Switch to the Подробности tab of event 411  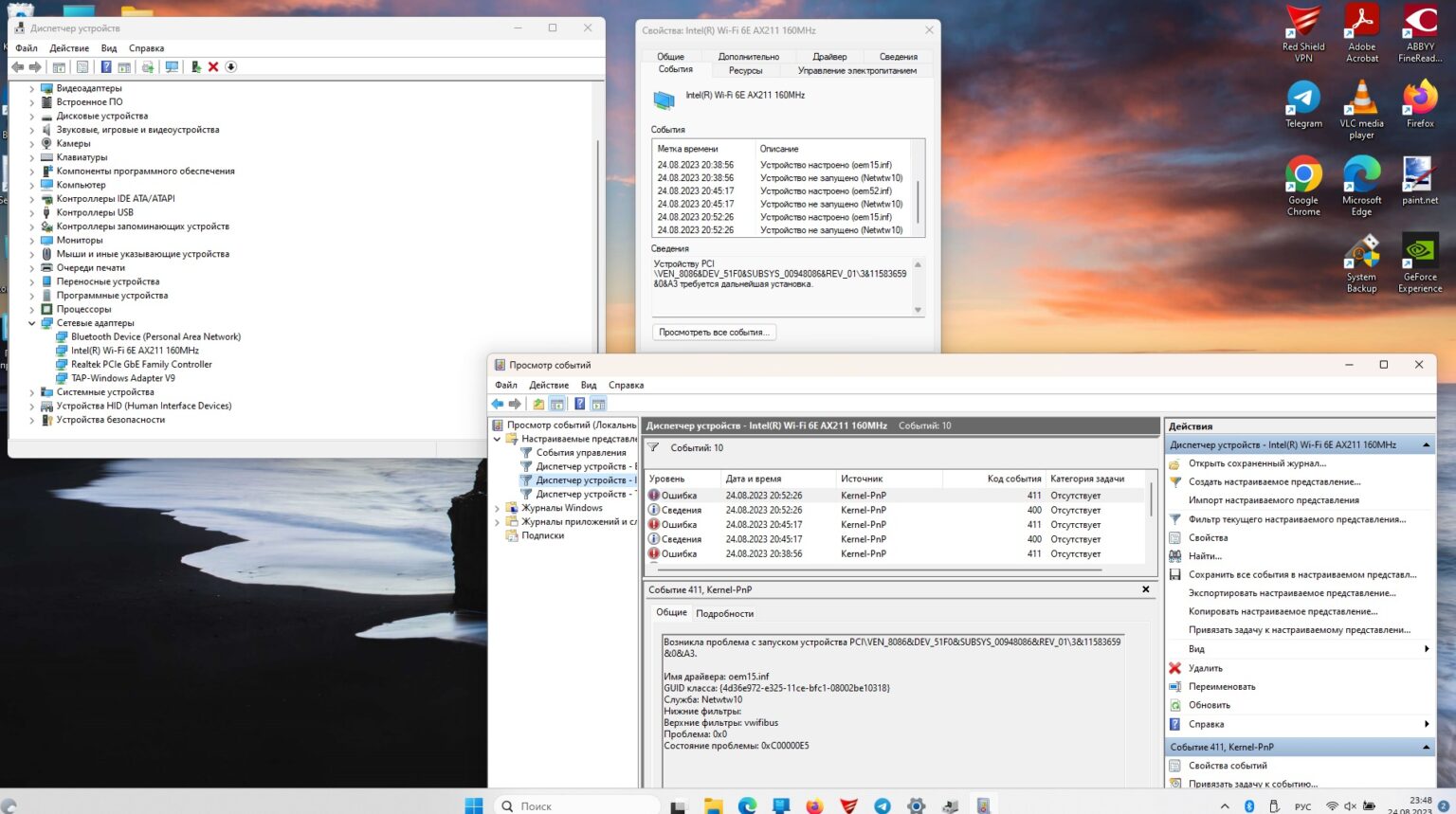(724, 613)
